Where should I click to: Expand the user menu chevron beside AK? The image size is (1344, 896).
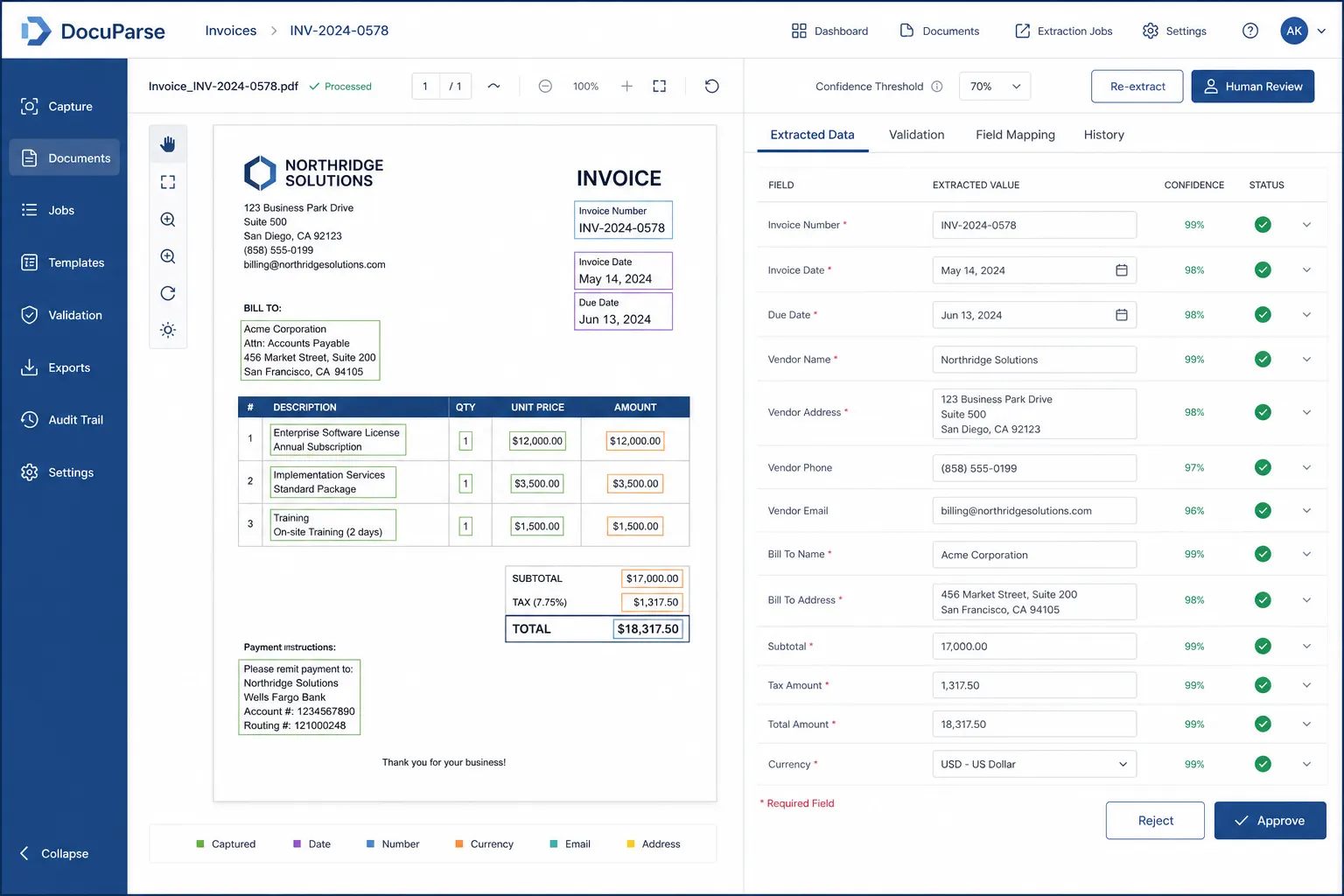pos(1321,31)
